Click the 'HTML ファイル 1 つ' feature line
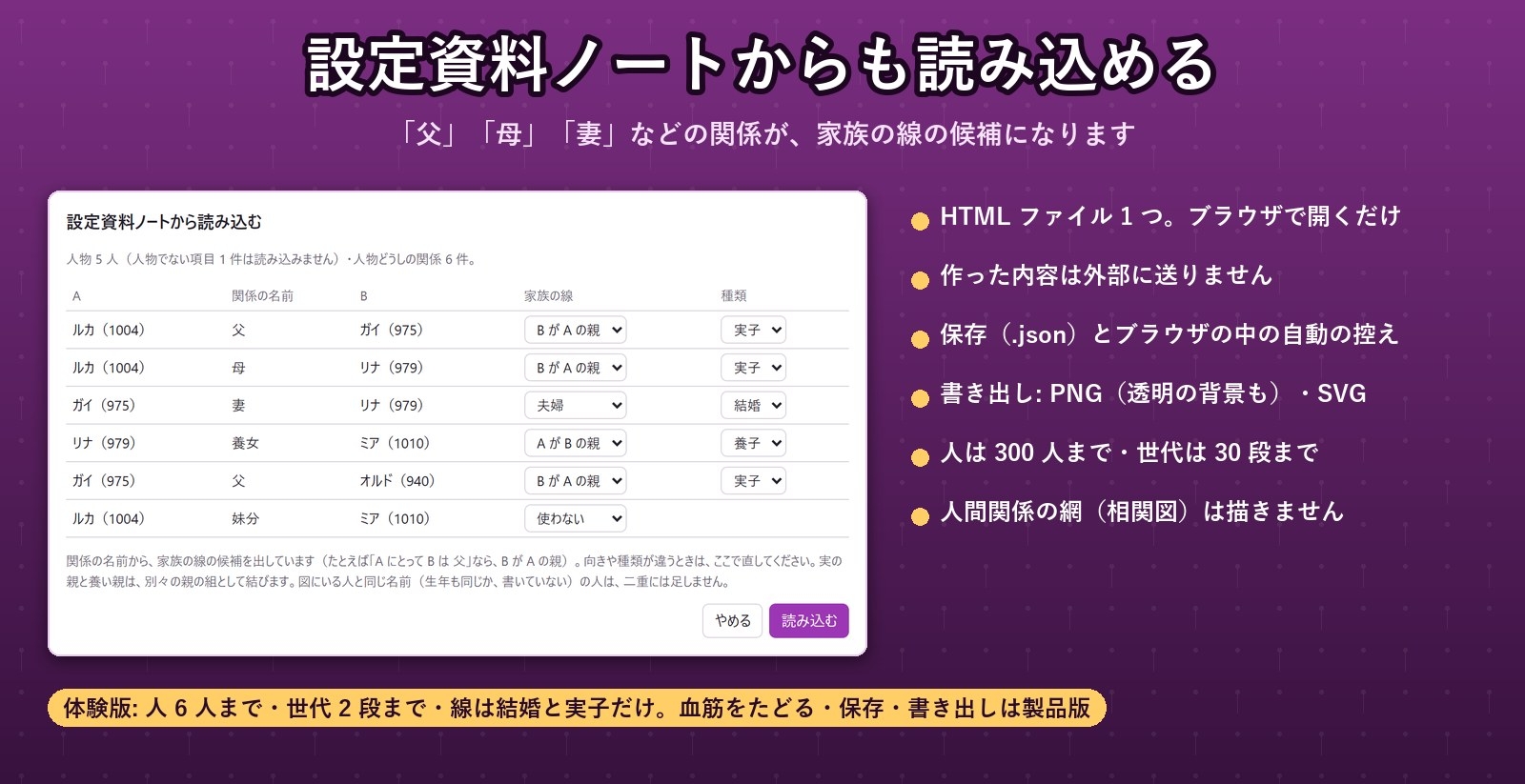Image resolution: width=1525 pixels, height=784 pixels. click(x=1170, y=216)
